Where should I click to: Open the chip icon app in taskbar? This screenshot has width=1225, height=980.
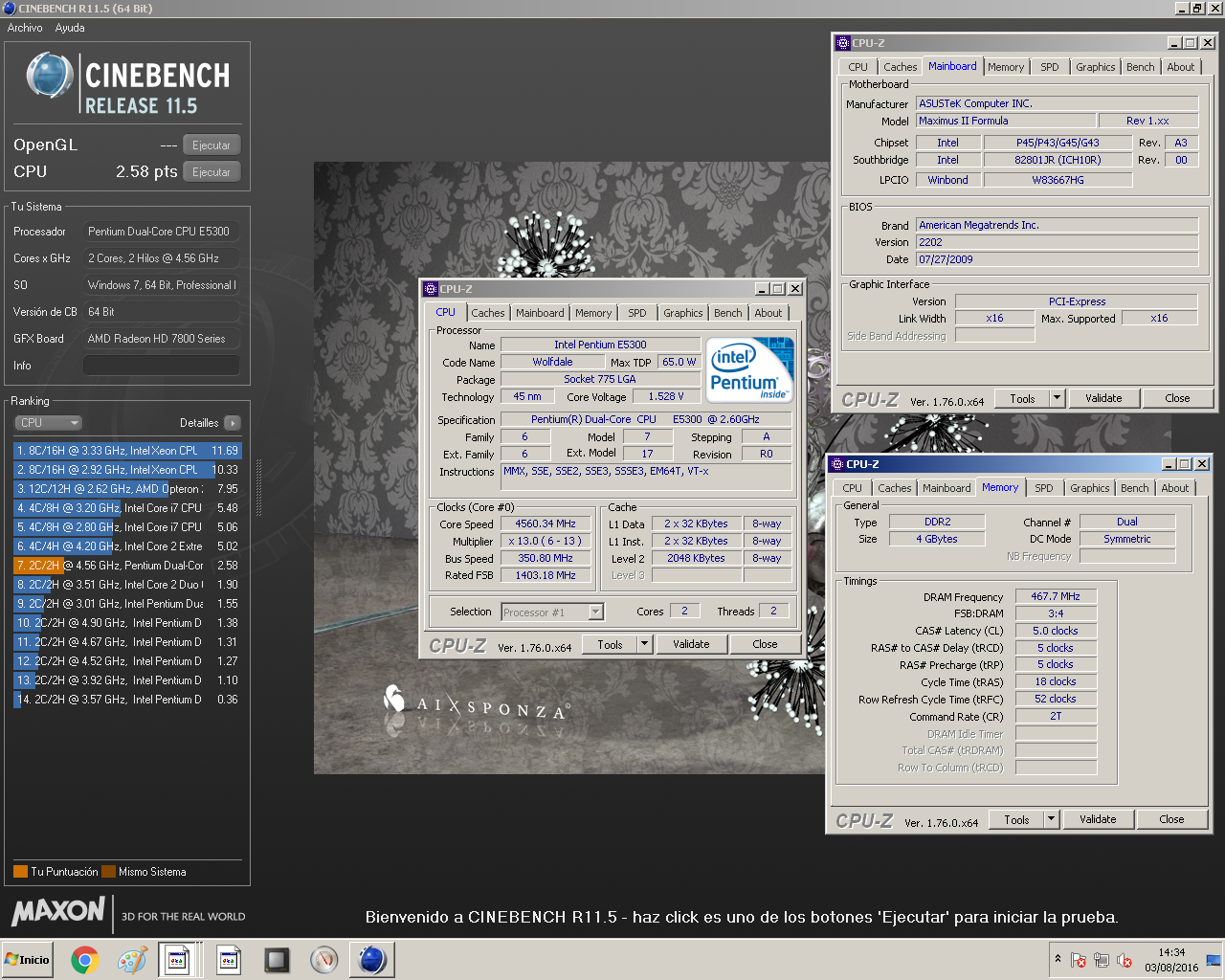pos(277,960)
